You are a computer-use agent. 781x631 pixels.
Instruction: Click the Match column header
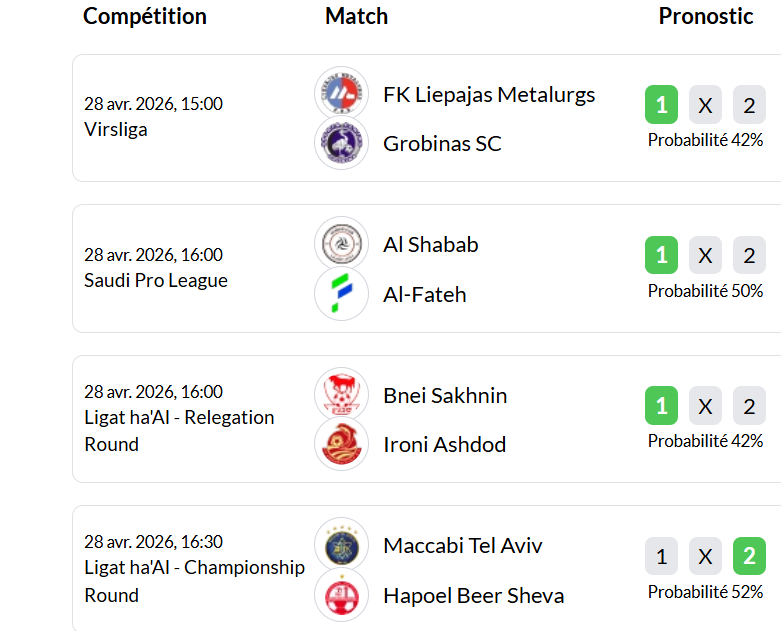[356, 16]
